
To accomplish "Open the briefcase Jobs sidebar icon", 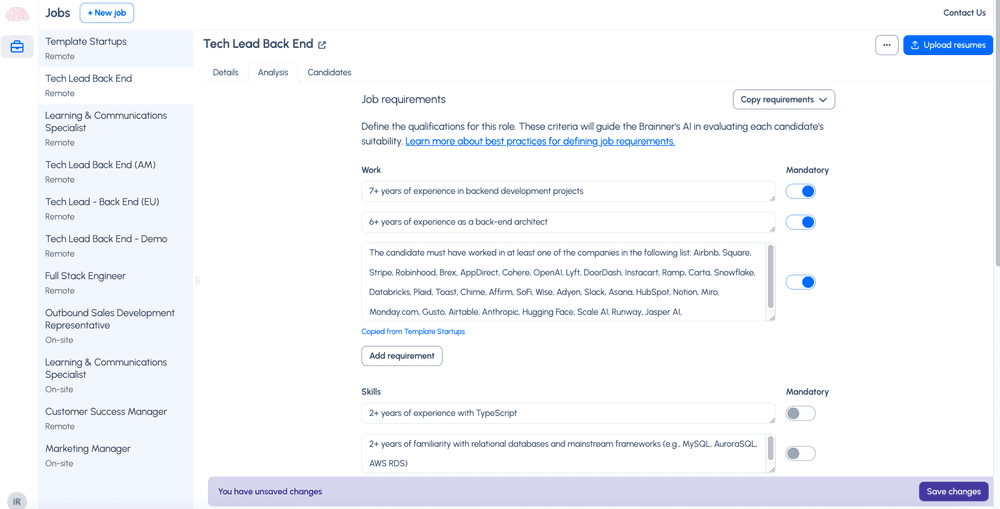I will [17, 47].
